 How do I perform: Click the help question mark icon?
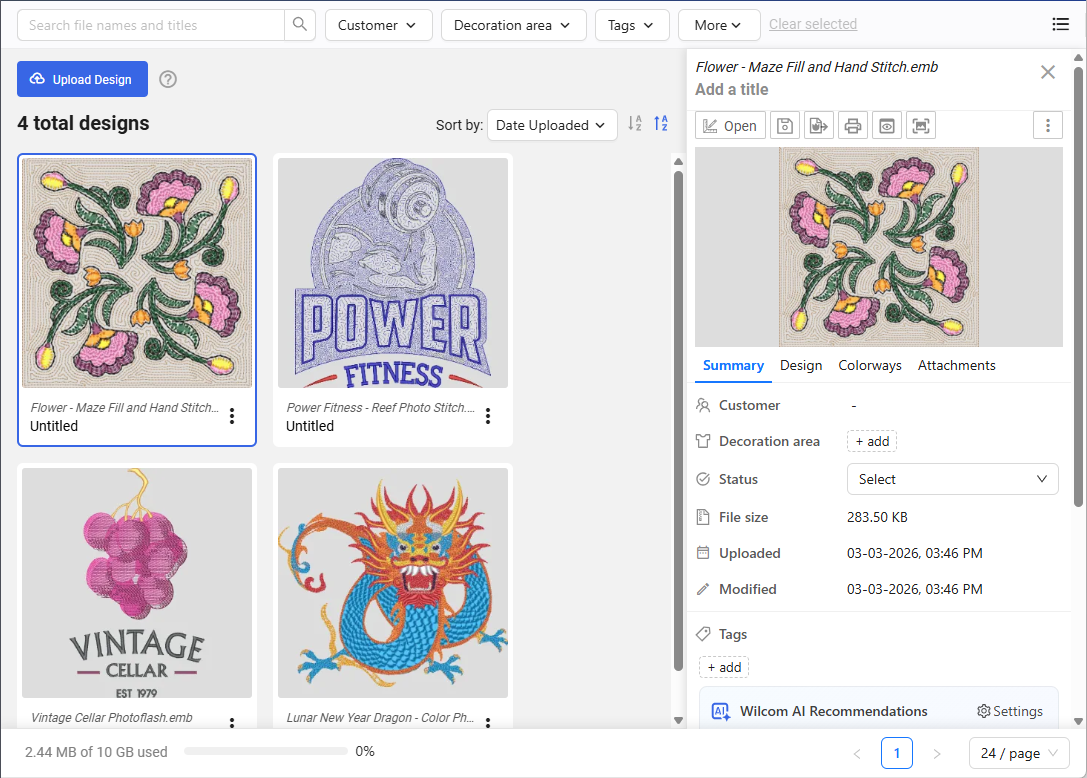point(168,79)
